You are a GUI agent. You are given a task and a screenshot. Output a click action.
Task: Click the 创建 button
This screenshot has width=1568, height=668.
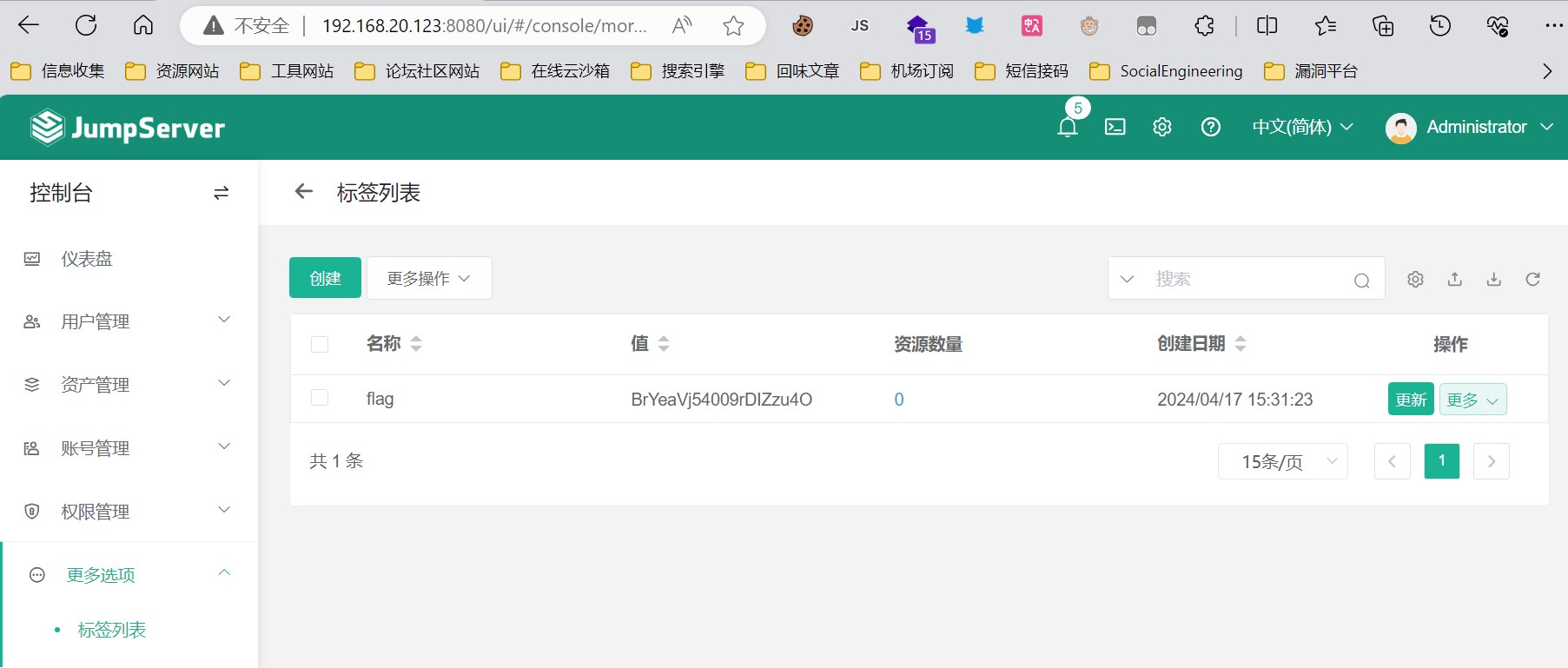[x=325, y=278]
